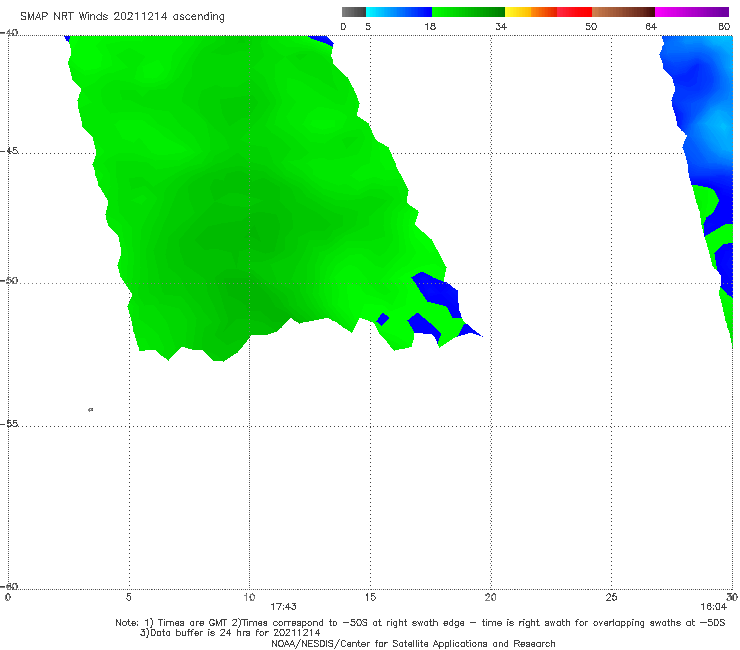Click the title 'SMAP NRT Winds 20211214 ascending'

pyautogui.click(x=122, y=16)
